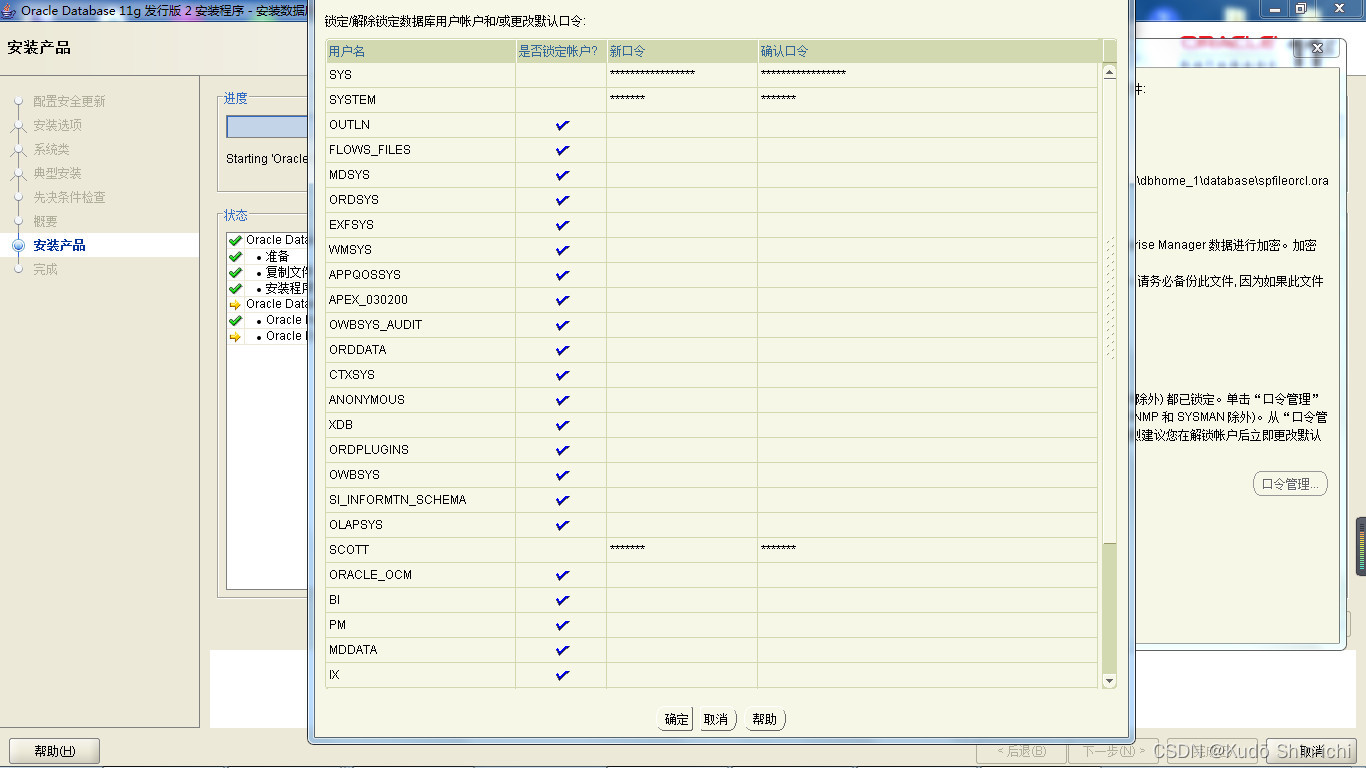This screenshot has height=768, width=1366.
Task: Open dialog help with 帮助 button
Action: (765, 719)
